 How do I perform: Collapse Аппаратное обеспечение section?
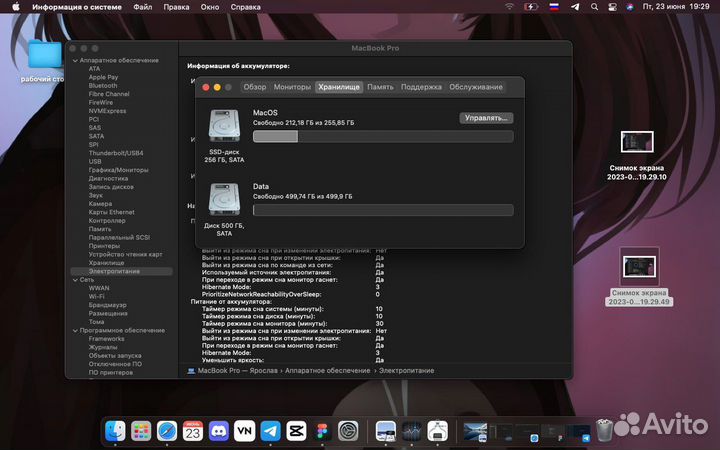tap(75, 61)
